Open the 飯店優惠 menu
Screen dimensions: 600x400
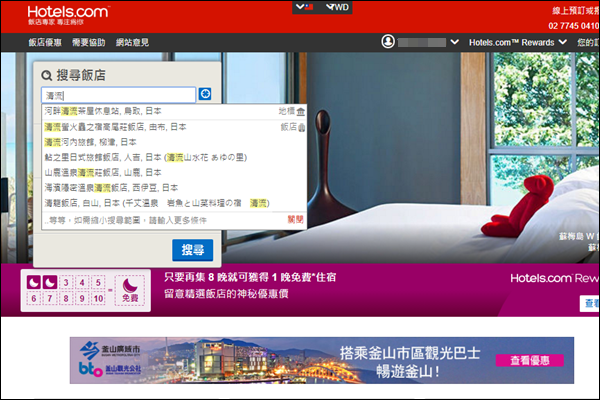pyautogui.click(x=45, y=42)
